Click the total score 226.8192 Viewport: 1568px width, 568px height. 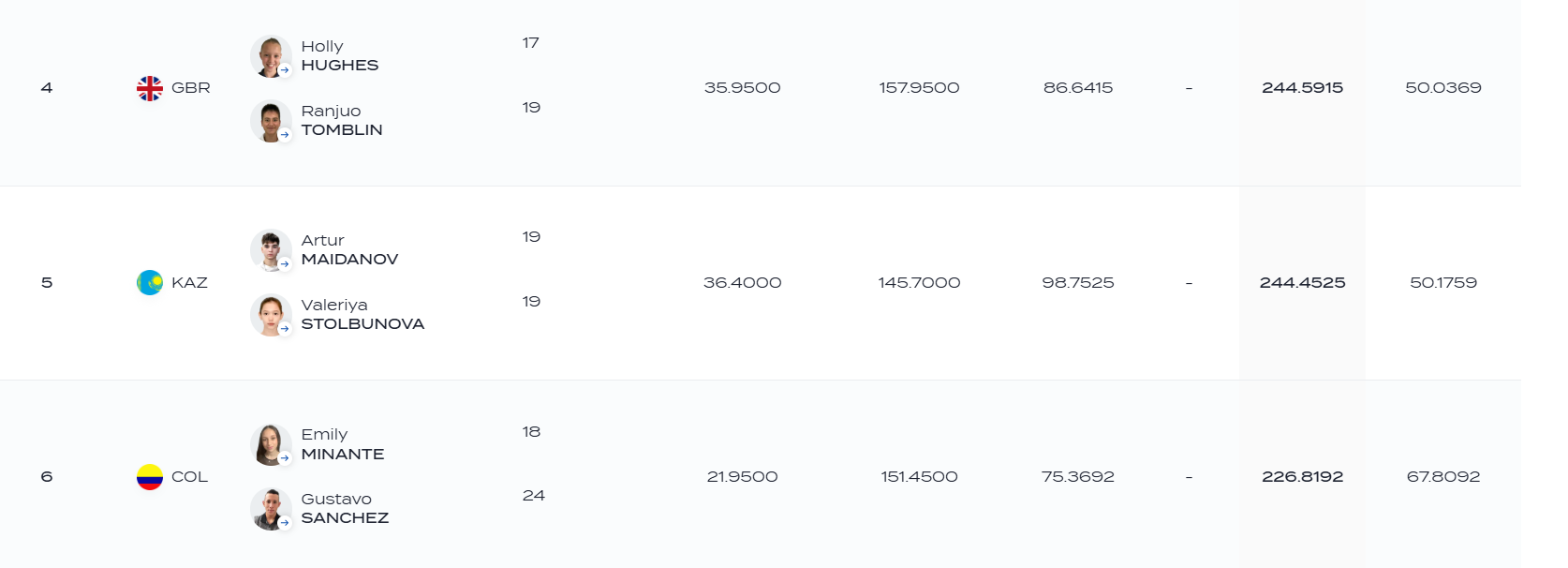pyautogui.click(x=1302, y=477)
